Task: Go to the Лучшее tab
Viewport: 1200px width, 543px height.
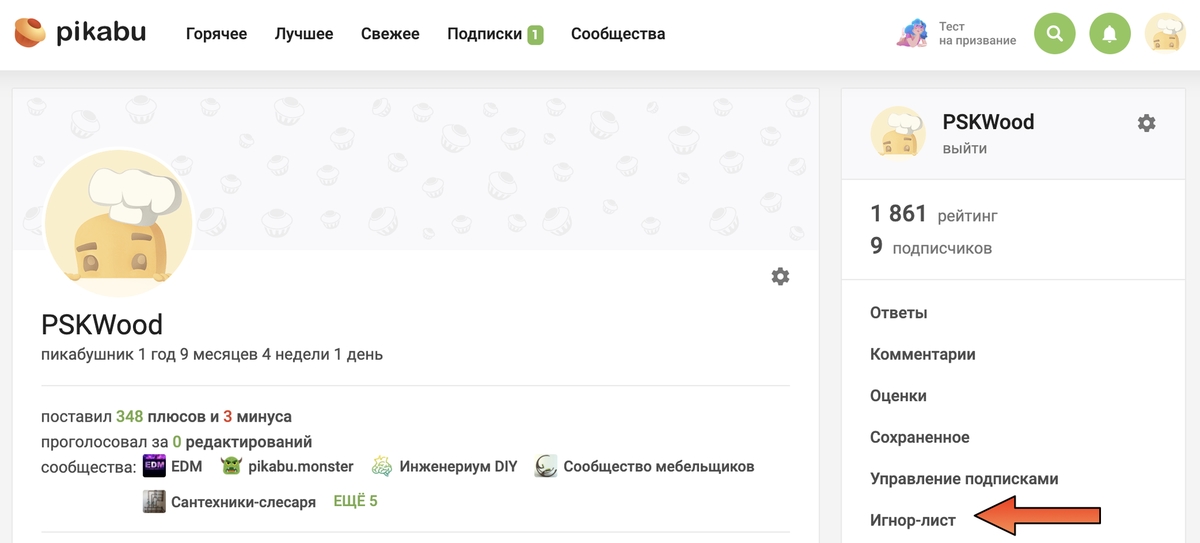Action: coord(304,34)
